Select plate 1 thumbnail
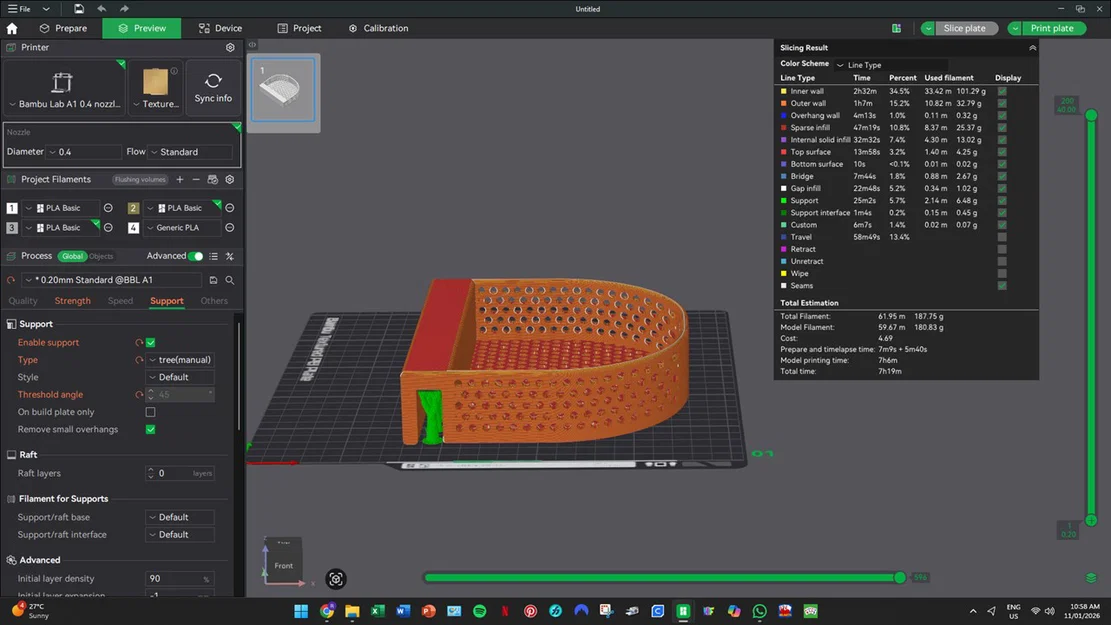This screenshot has height=625, width=1111. (x=283, y=90)
